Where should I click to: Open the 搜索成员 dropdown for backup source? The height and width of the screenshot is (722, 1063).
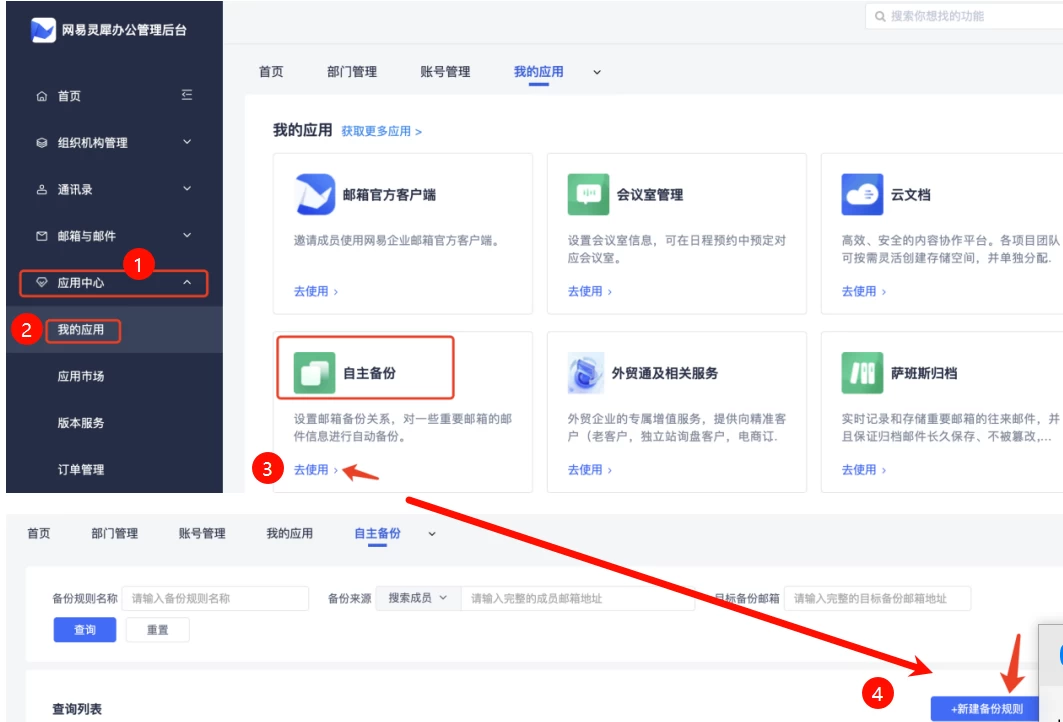click(x=418, y=598)
